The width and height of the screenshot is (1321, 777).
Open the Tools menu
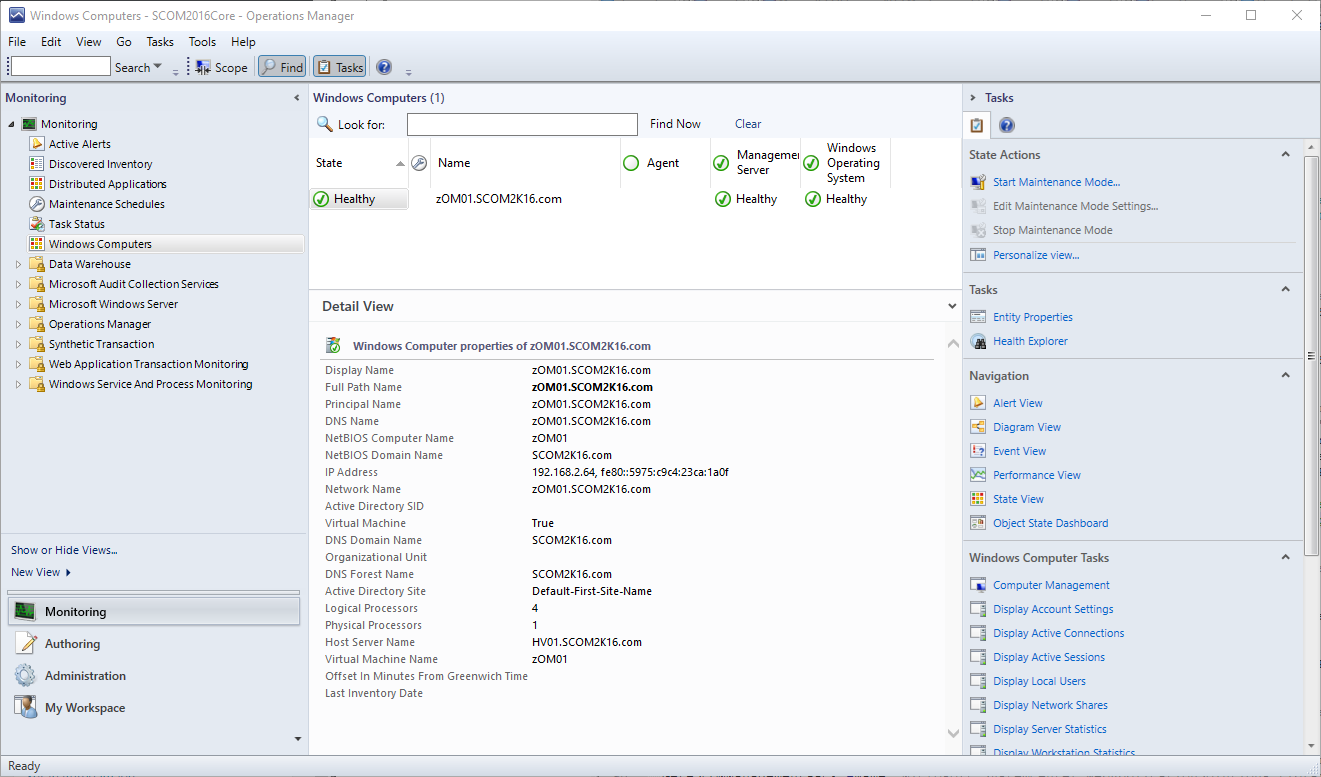202,42
